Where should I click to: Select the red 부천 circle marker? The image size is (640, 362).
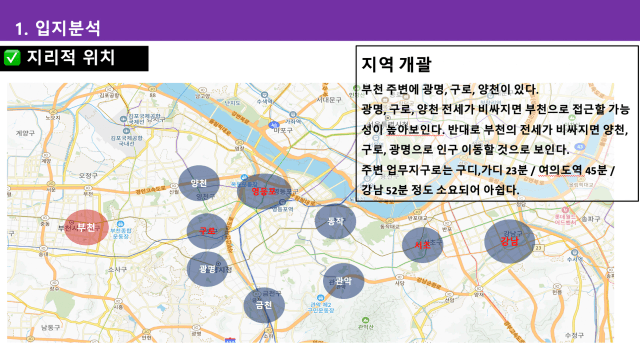click(87, 227)
